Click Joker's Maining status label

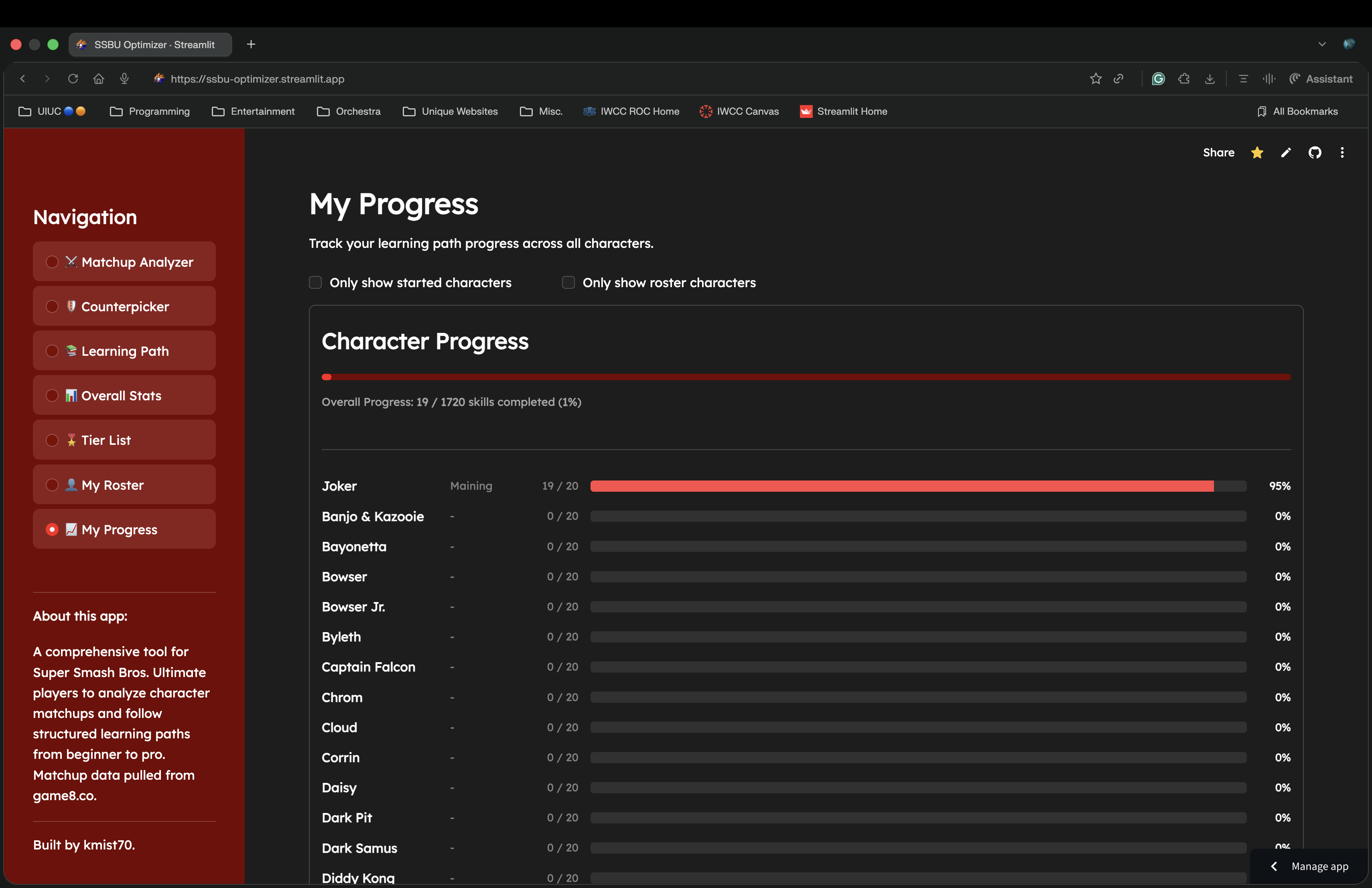tap(471, 486)
